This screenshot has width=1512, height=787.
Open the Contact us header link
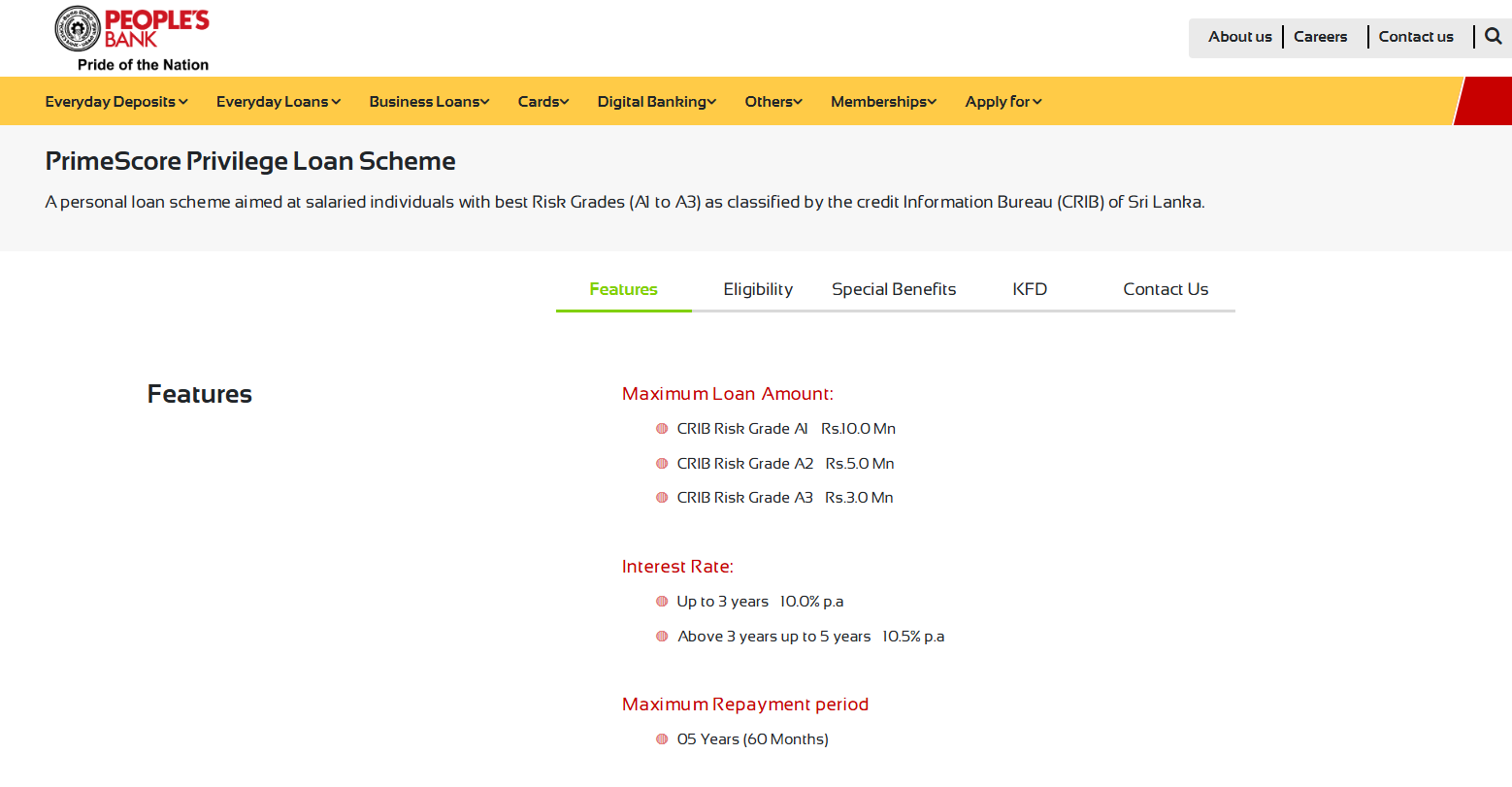1416,37
